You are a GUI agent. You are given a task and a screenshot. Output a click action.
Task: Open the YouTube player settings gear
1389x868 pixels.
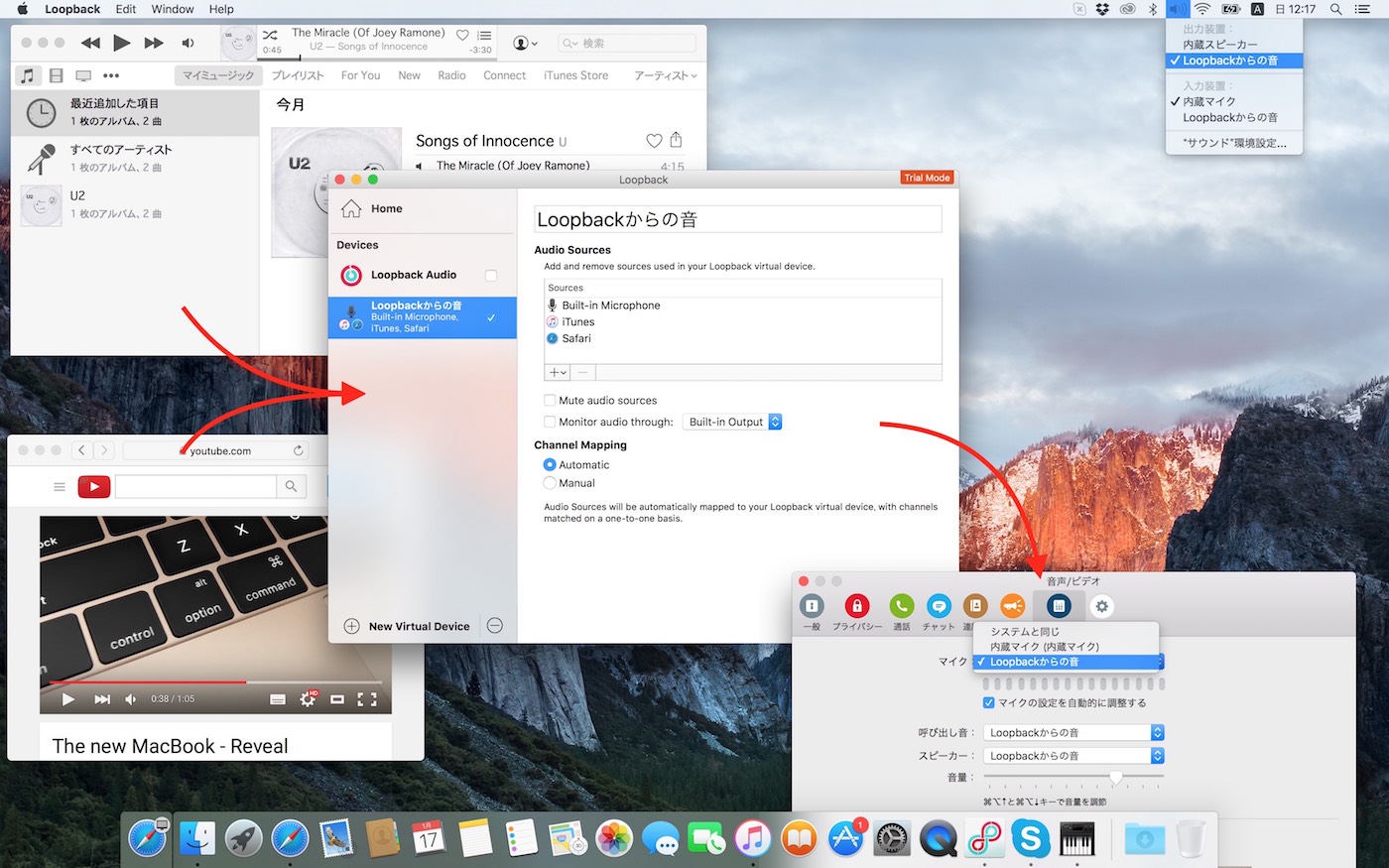click(309, 699)
